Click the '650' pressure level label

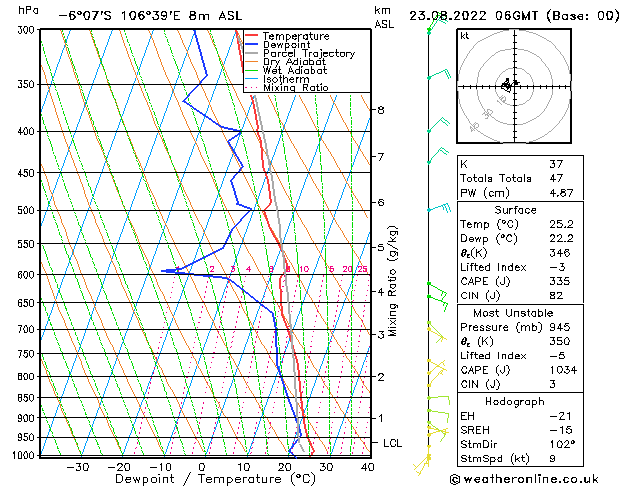point(28,303)
